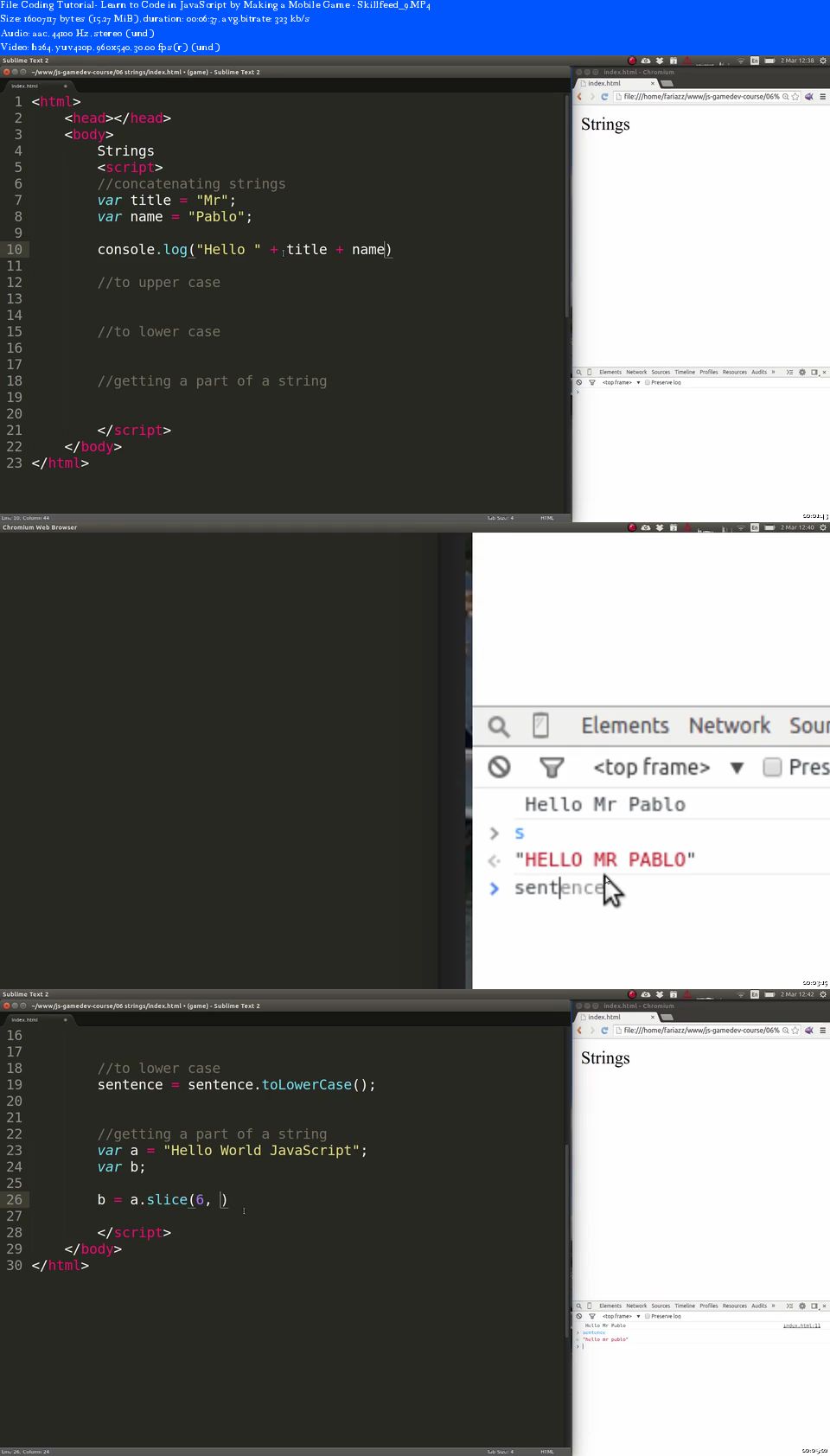Toggle DevTools device mode icon in the 12:42 frame

590,1306
